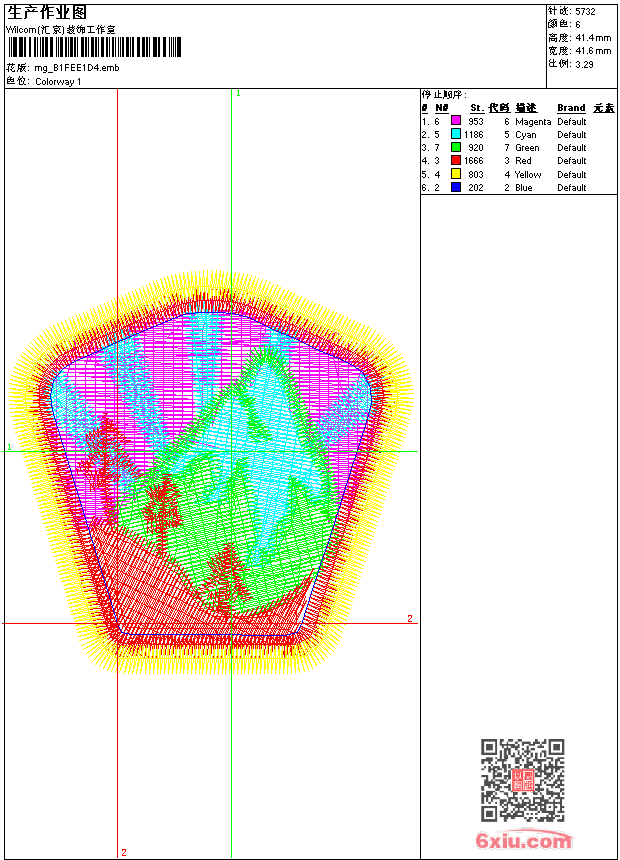620x860 pixels.
Task: Open the 6xiu.com watermark link
Action: pos(523,841)
